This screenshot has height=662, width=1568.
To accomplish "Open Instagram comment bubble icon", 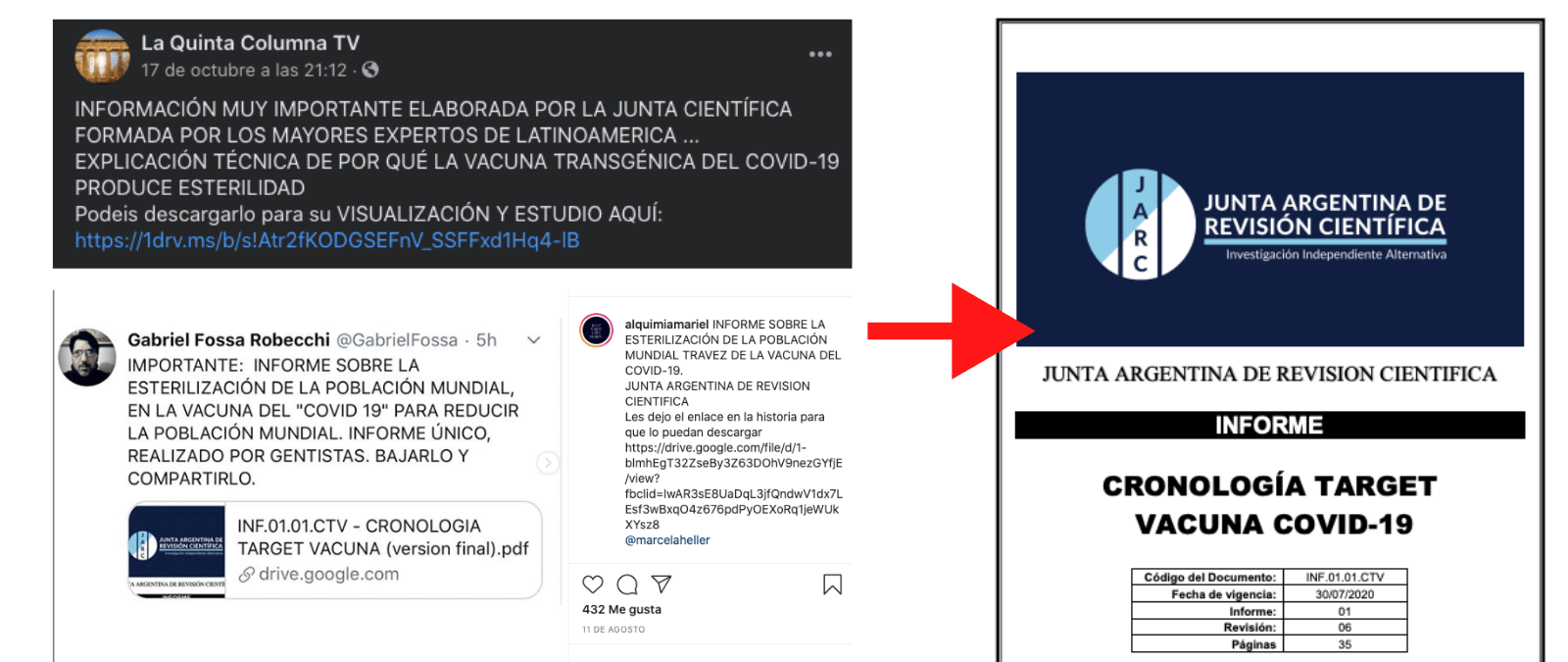I will click(x=627, y=585).
